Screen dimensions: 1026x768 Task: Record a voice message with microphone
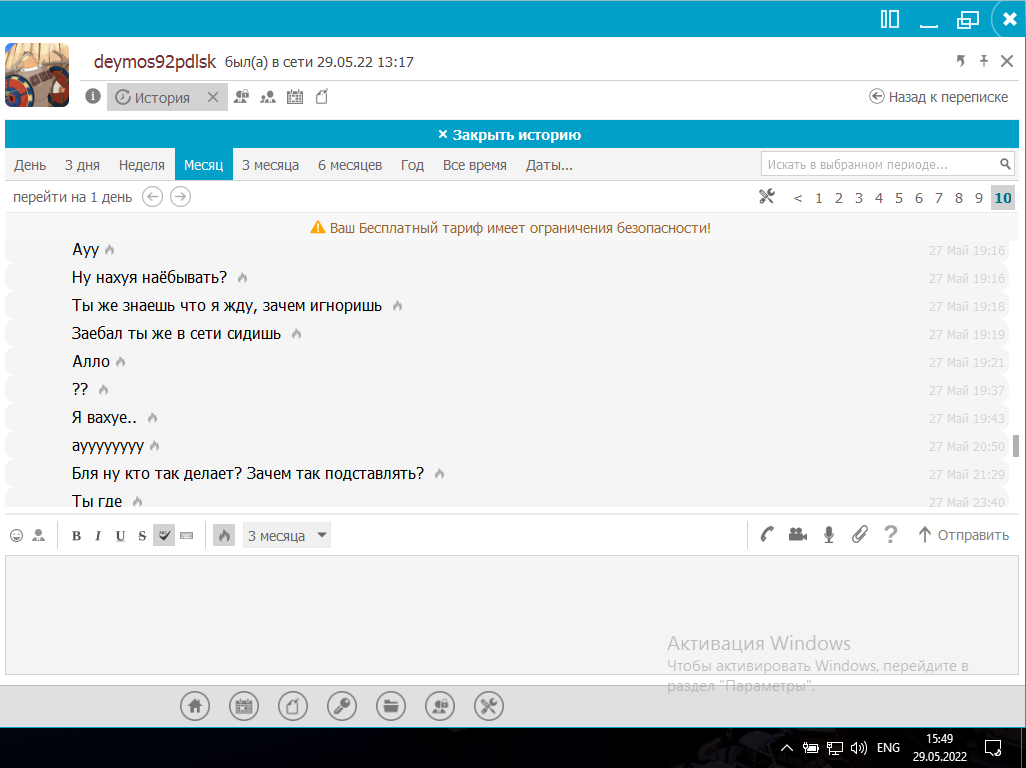coord(828,534)
